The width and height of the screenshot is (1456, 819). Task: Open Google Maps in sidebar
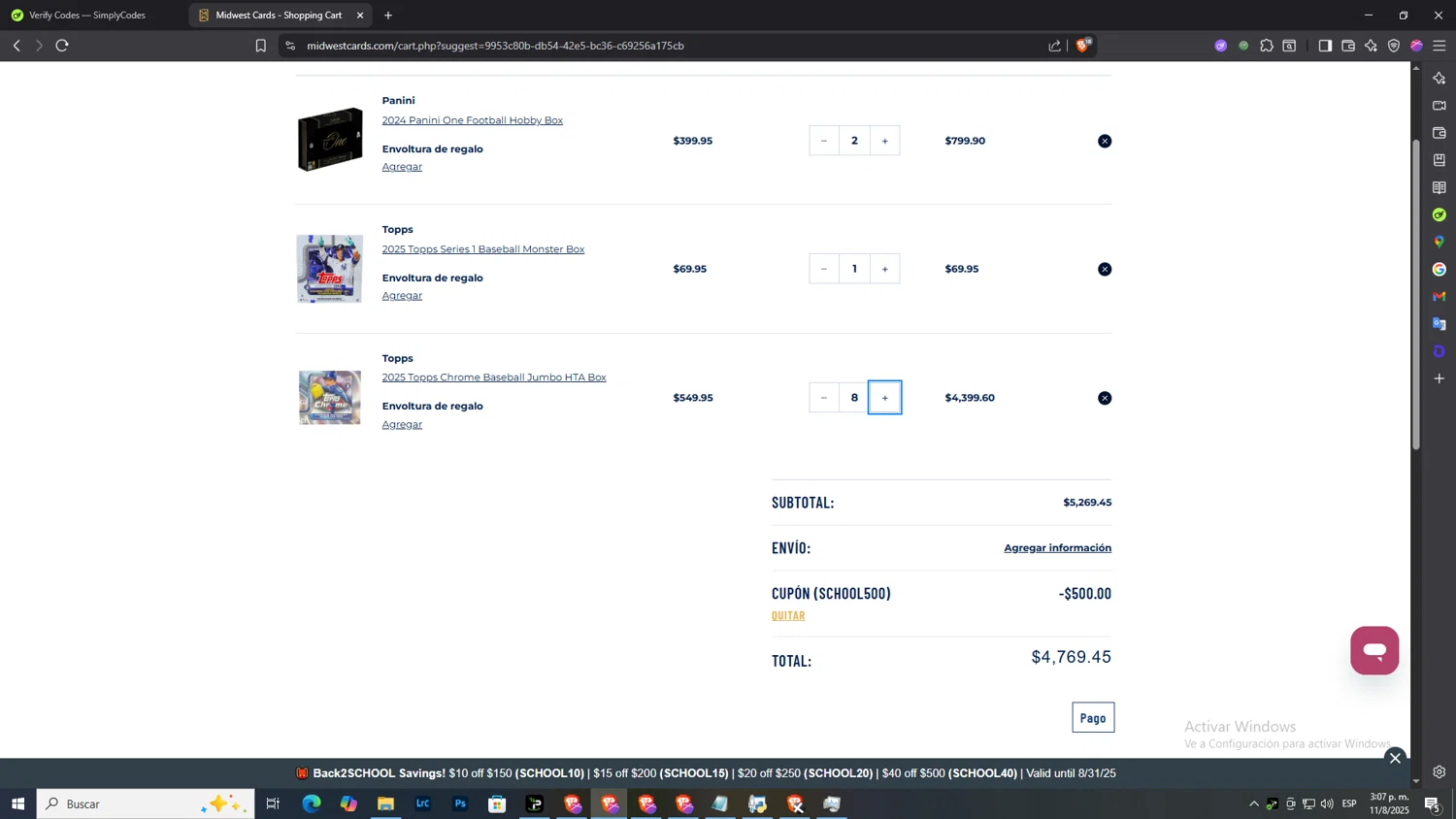[x=1439, y=242]
